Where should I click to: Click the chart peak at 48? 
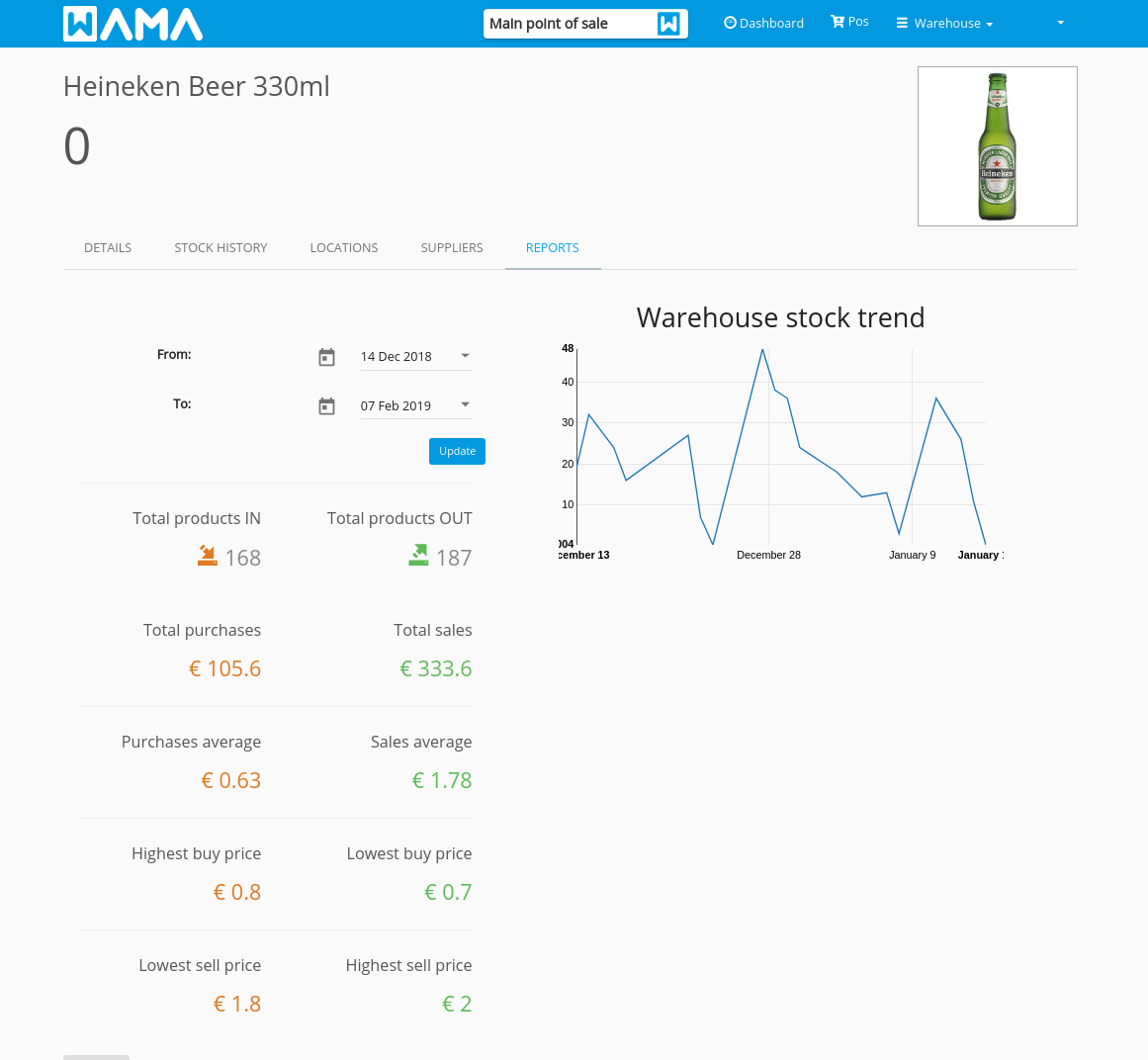[762, 350]
